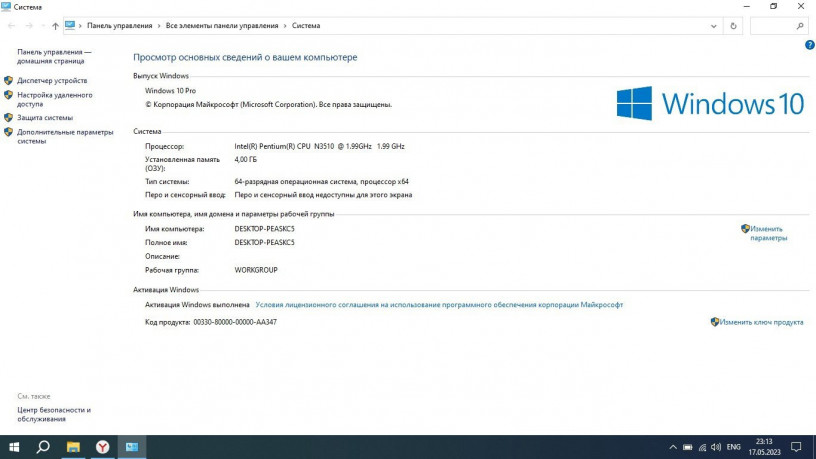Click the workgroup value 'WORKGROUP'
Screen dimensions: 816x459
[x=256, y=270]
